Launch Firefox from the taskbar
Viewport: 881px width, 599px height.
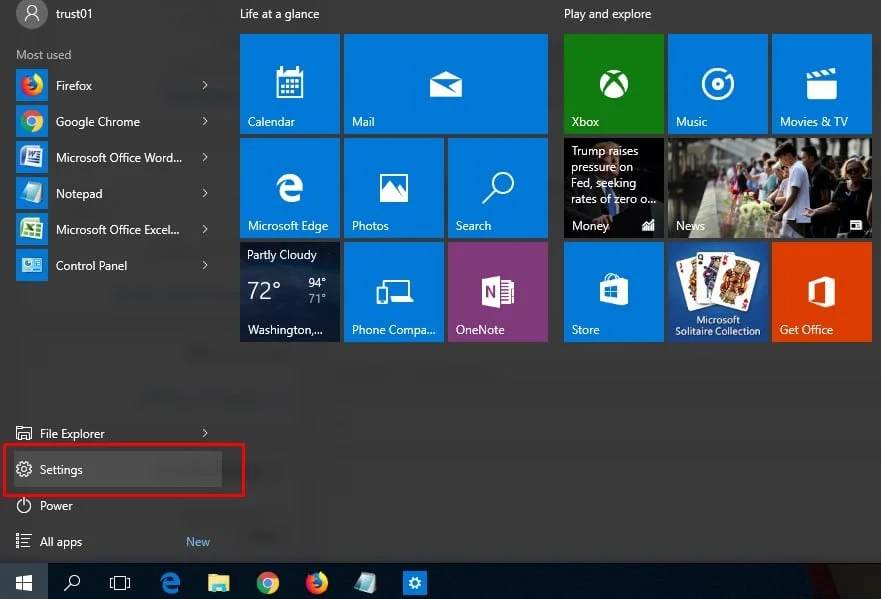click(x=316, y=583)
